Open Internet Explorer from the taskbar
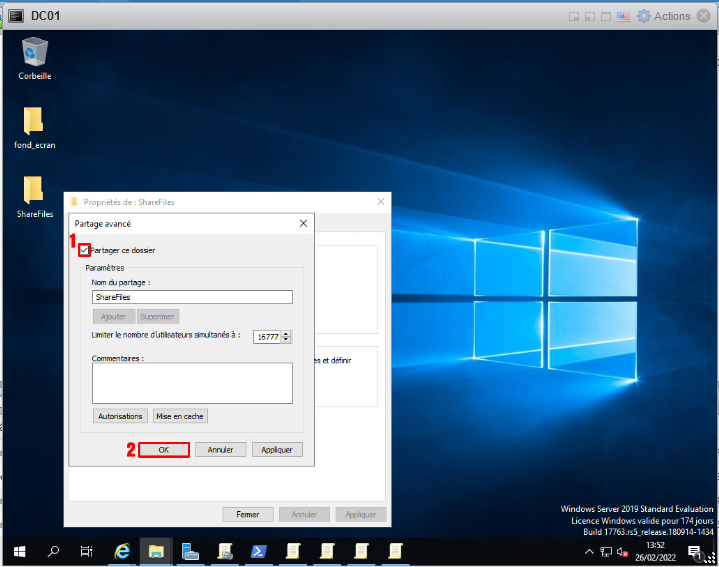The height and width of the screenshot is (567, 719). (x=122, y=551)
